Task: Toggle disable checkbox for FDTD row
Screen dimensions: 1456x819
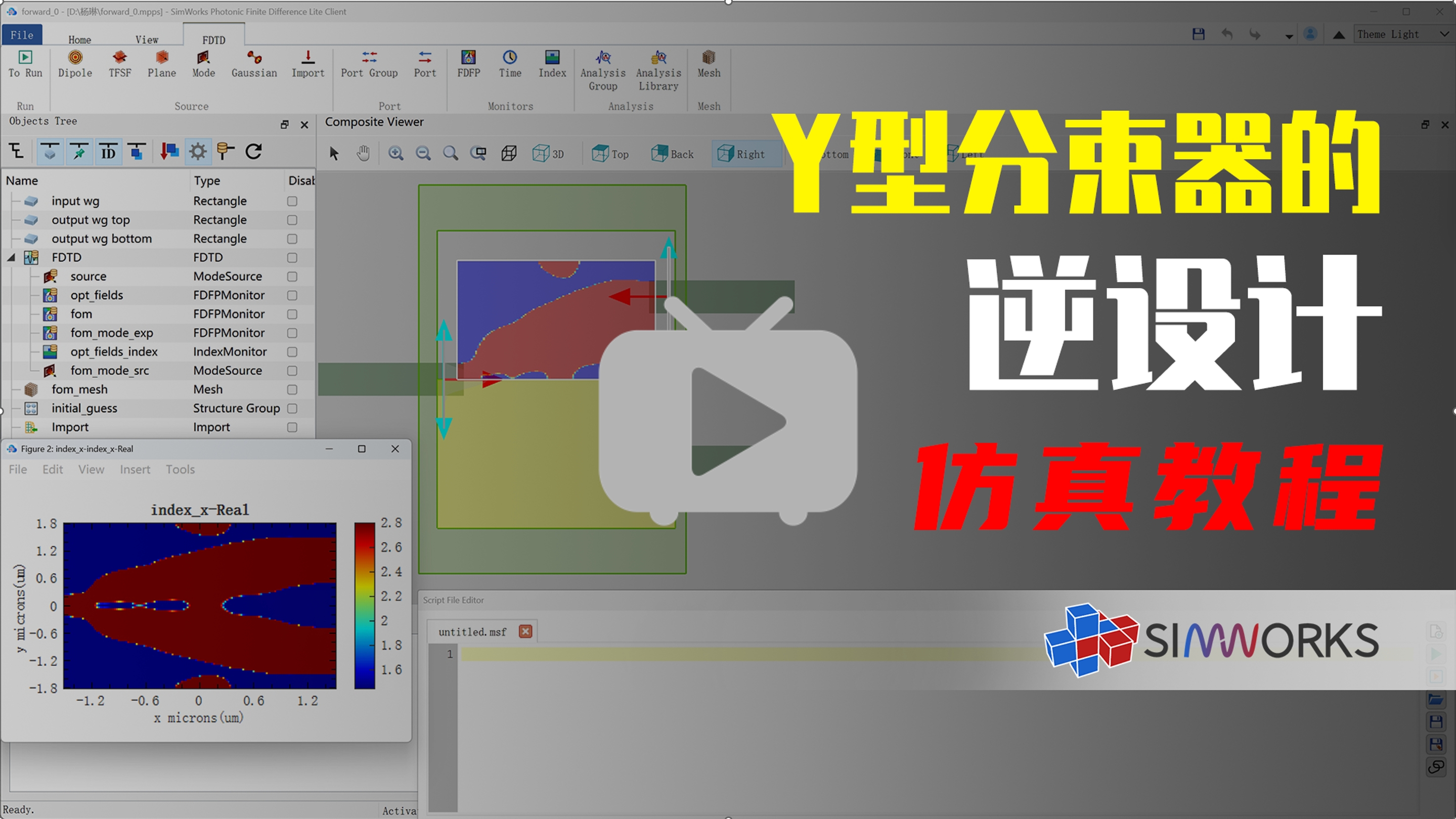Action: 292,257
